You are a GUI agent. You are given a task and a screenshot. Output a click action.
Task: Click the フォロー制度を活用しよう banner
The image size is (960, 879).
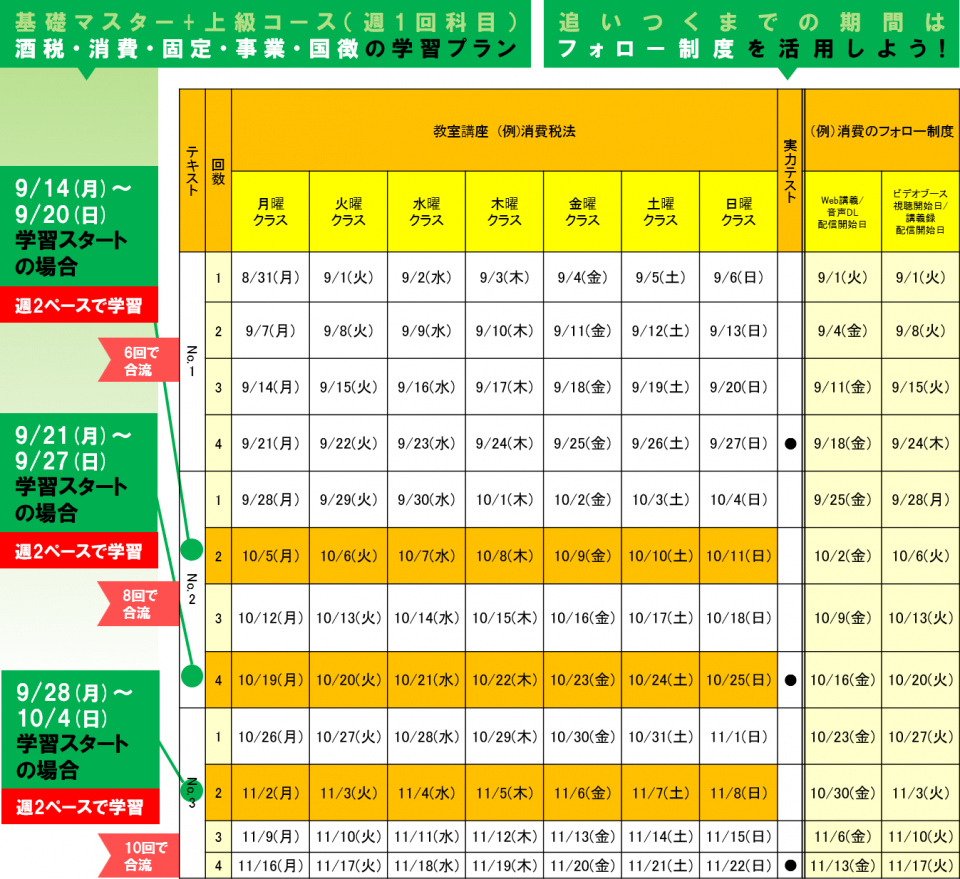pyautogui.click(x=751, y=36)
